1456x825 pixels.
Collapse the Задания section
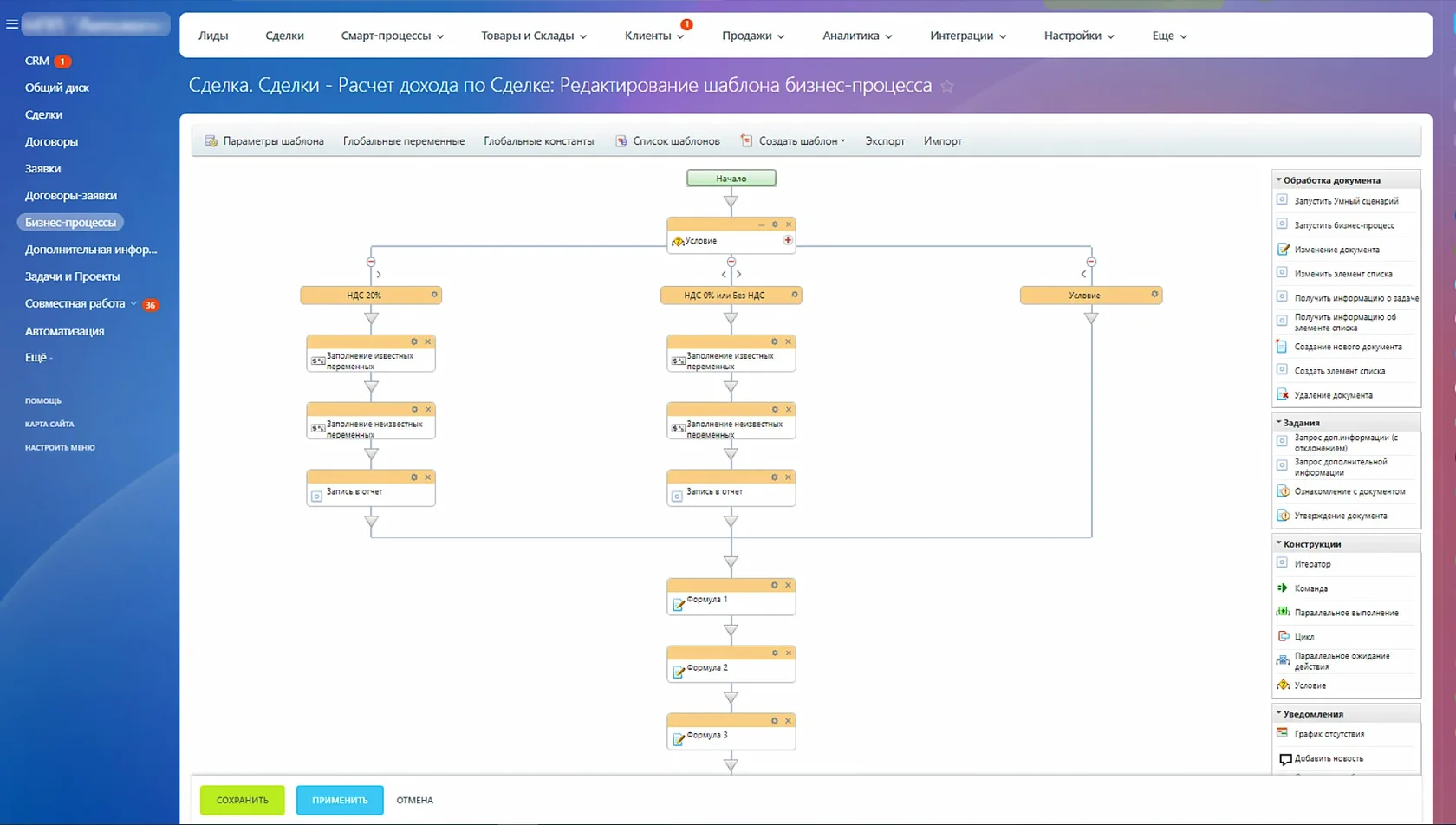tap(1278, 422)
